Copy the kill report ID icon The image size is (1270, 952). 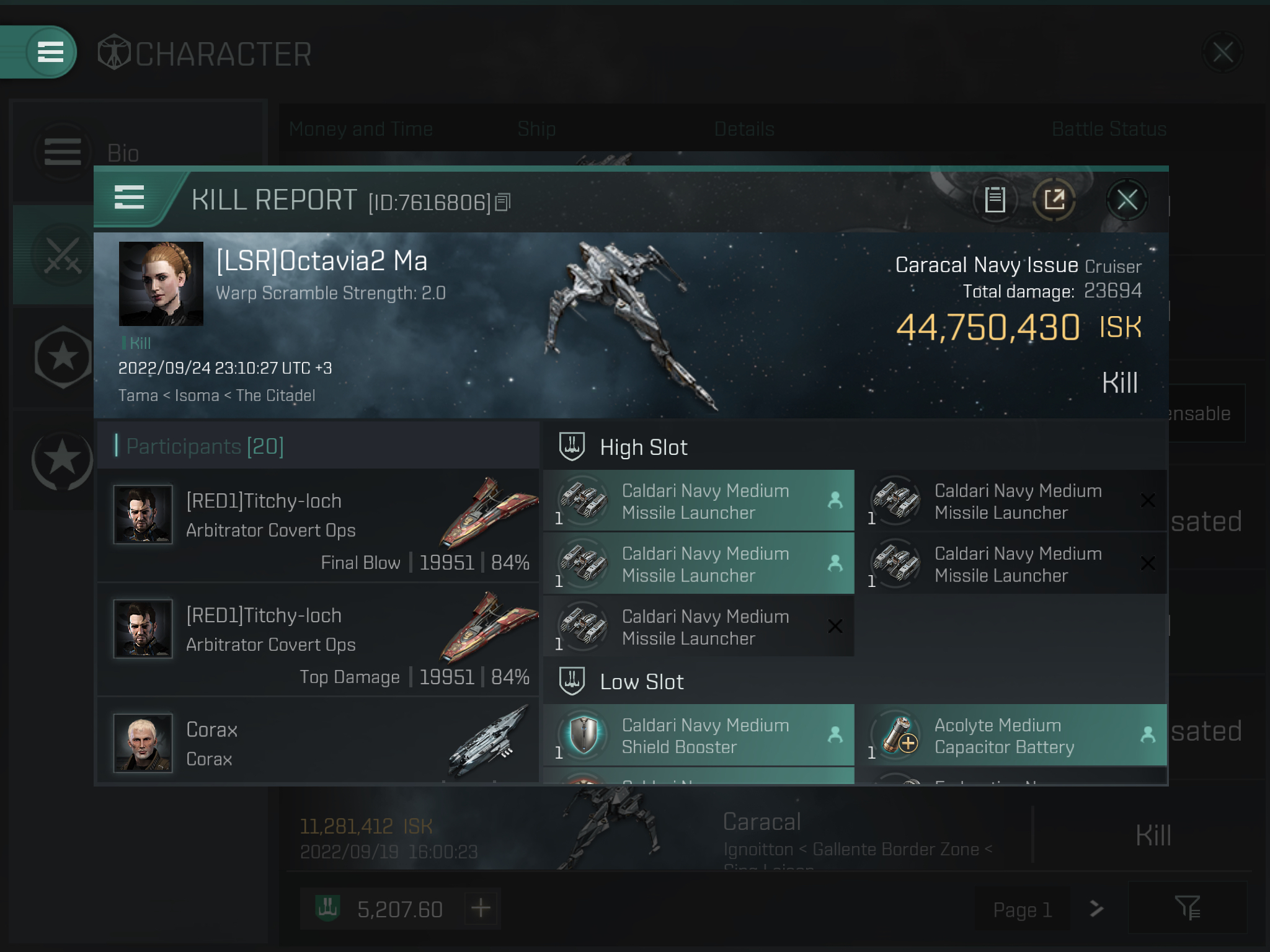click(x=503, y=202)
